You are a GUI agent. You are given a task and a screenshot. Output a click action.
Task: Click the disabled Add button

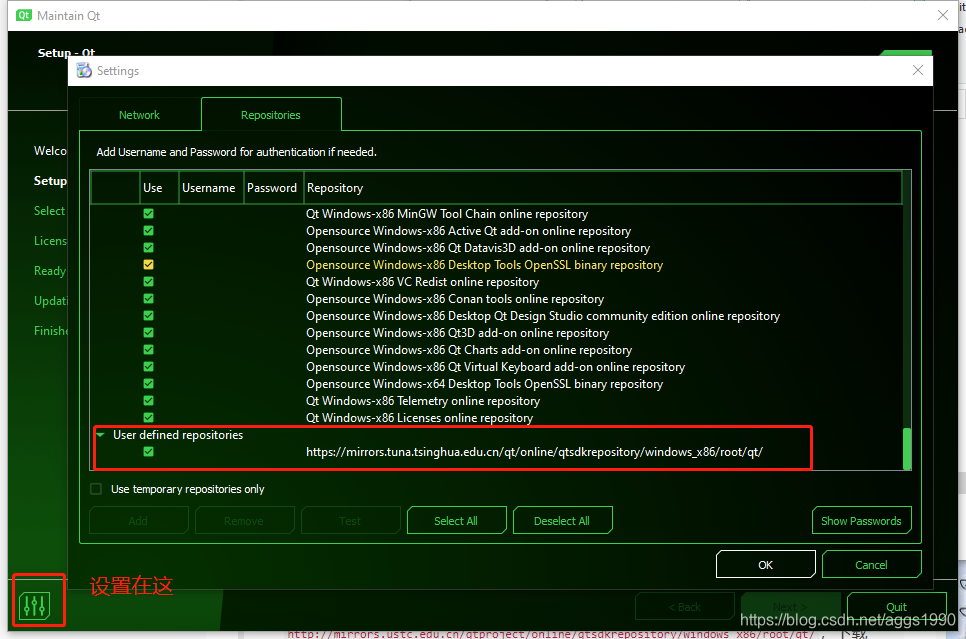pyautogui.click(x=139, y=521)
